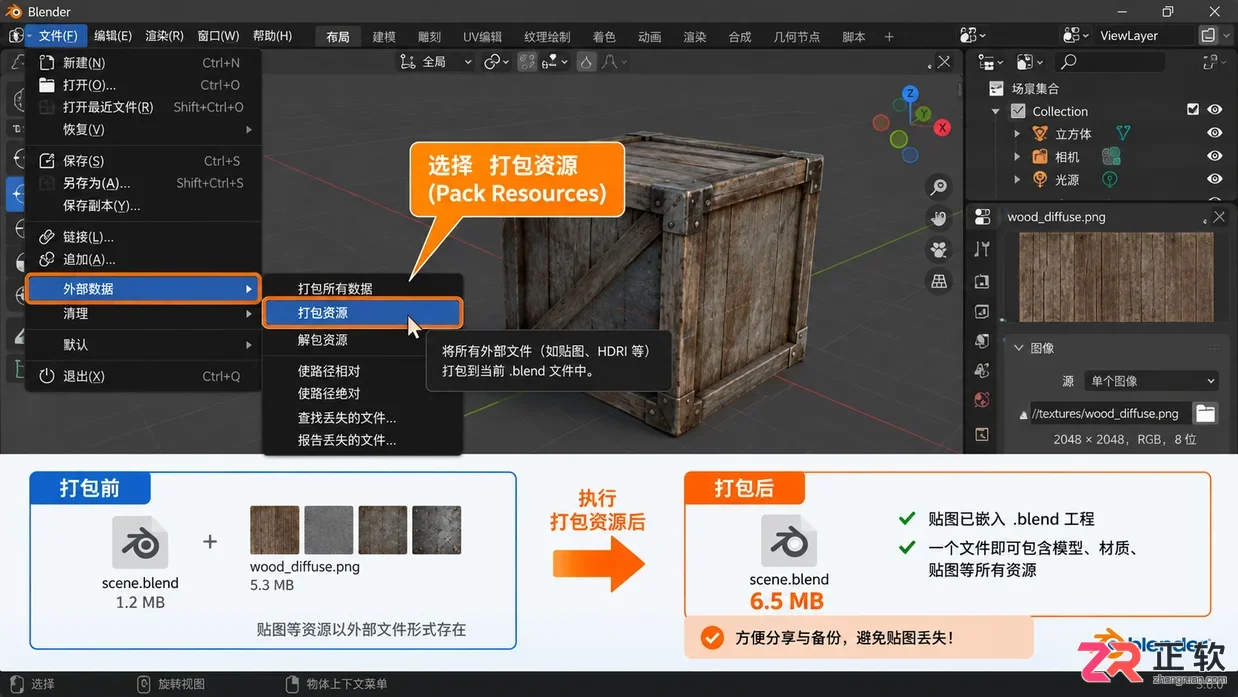Open the snapping options dropdown
The height and width of the screenshot is (697, 1238).
[x=556, y=62]
